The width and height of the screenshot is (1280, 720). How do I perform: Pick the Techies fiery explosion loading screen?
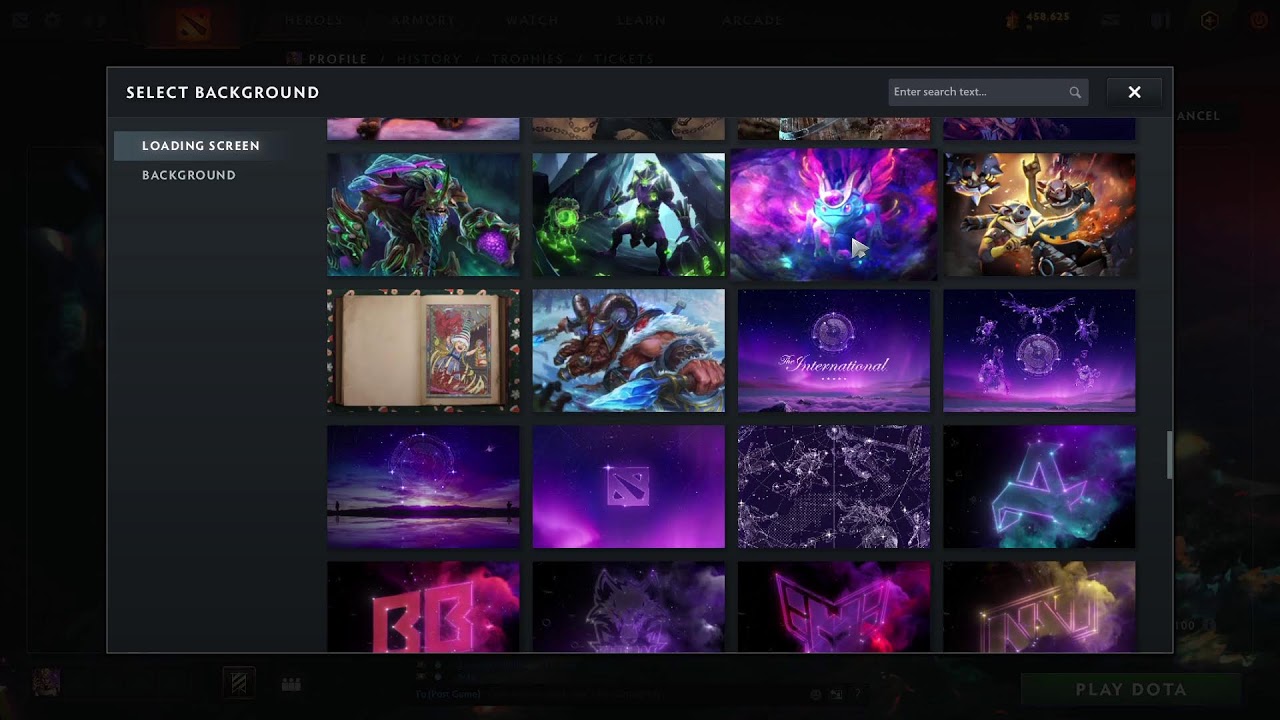click(x=1039, y=214)
